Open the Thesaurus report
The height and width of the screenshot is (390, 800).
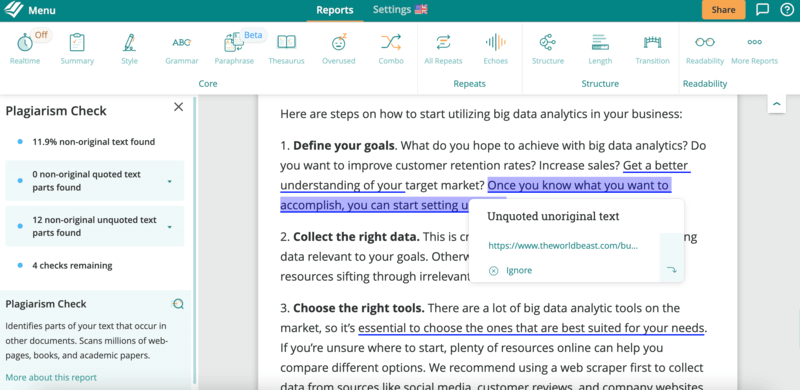click(286, 49)
